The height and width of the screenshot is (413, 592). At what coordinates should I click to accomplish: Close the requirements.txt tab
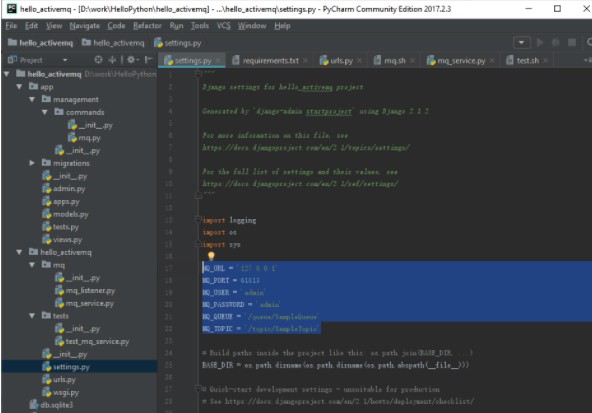point(305,60)
